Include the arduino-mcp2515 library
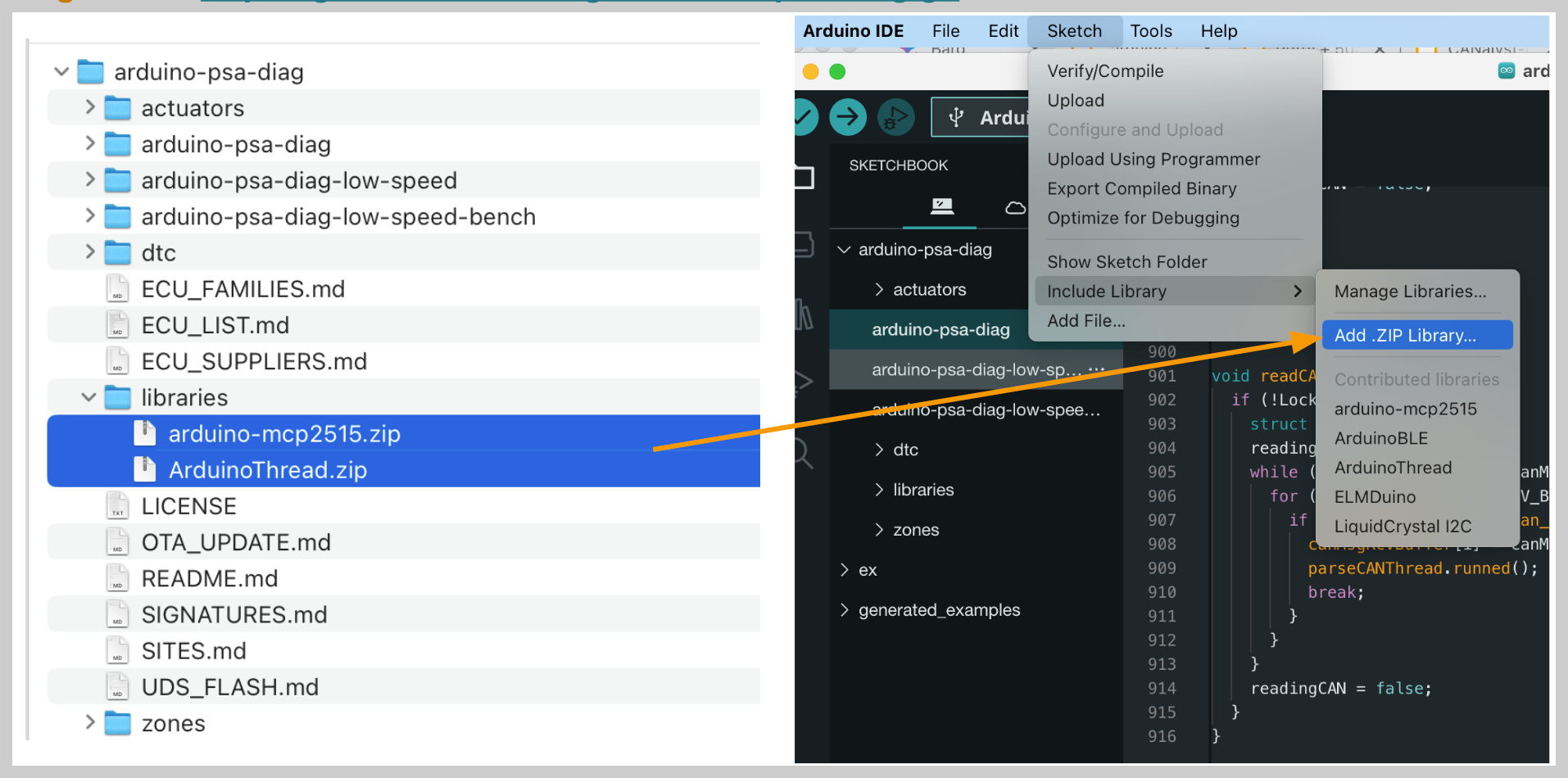Image resolution: width=1568 pixels, height=778 pixels. 1417,409
